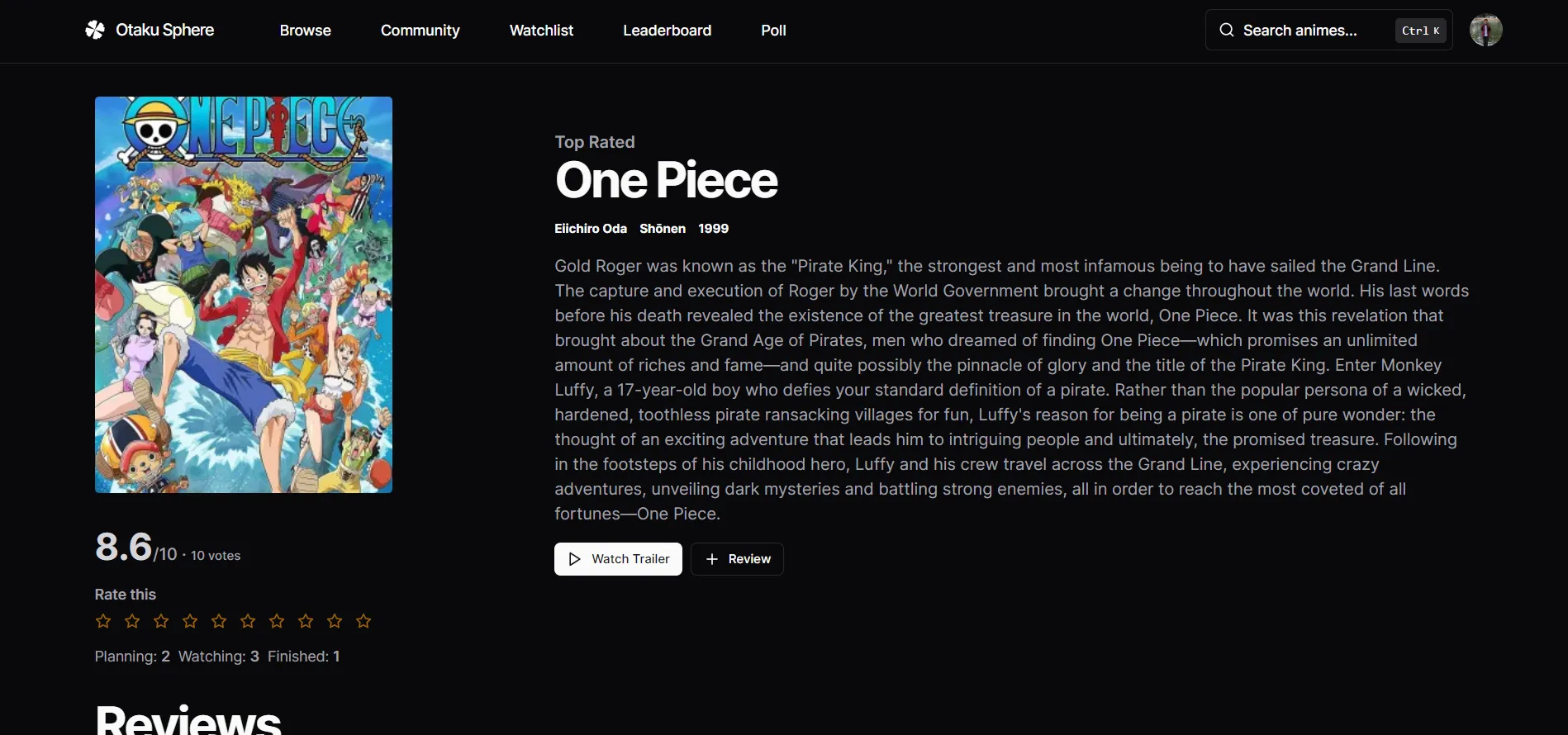Select the eighth rating star

coord(306,621)
